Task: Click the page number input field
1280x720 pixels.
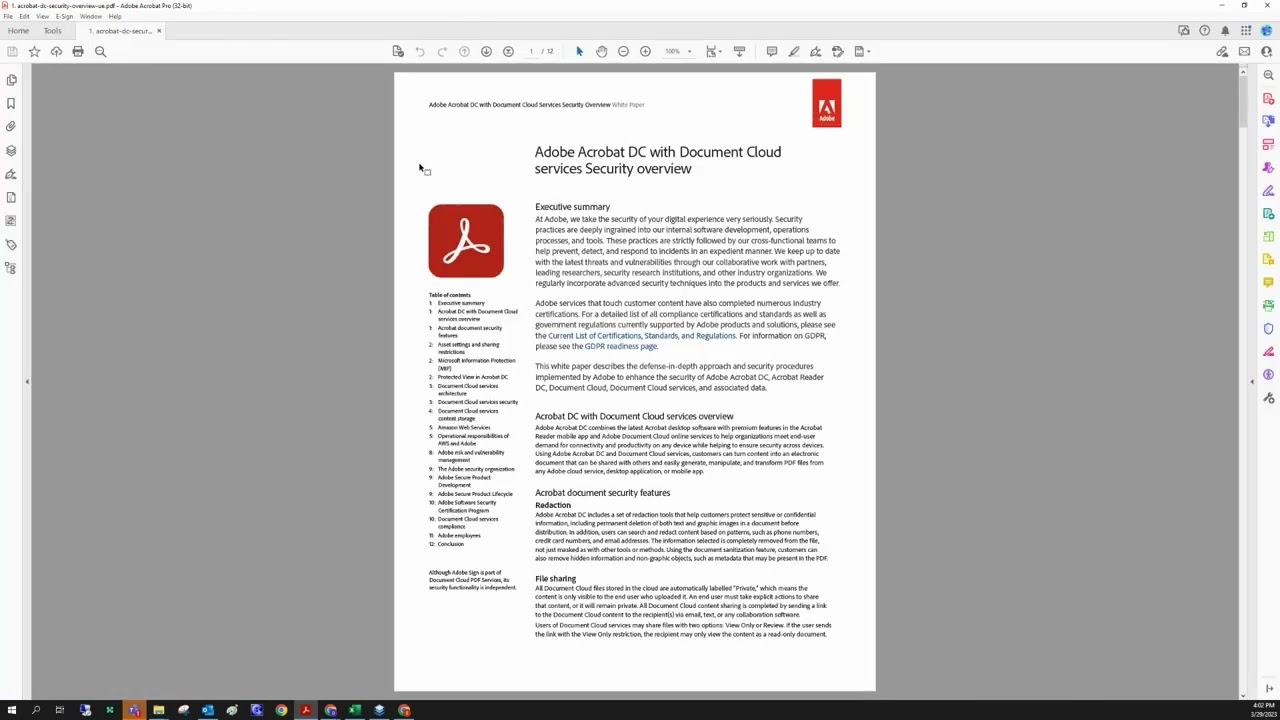Action: [531, 51]
